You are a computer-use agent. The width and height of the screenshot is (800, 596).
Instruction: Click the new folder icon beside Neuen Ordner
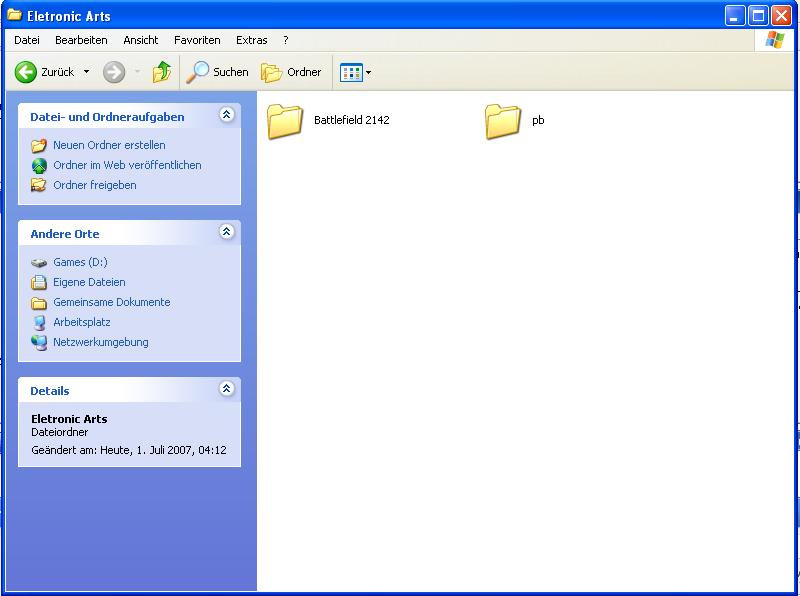tap(39, 145)
